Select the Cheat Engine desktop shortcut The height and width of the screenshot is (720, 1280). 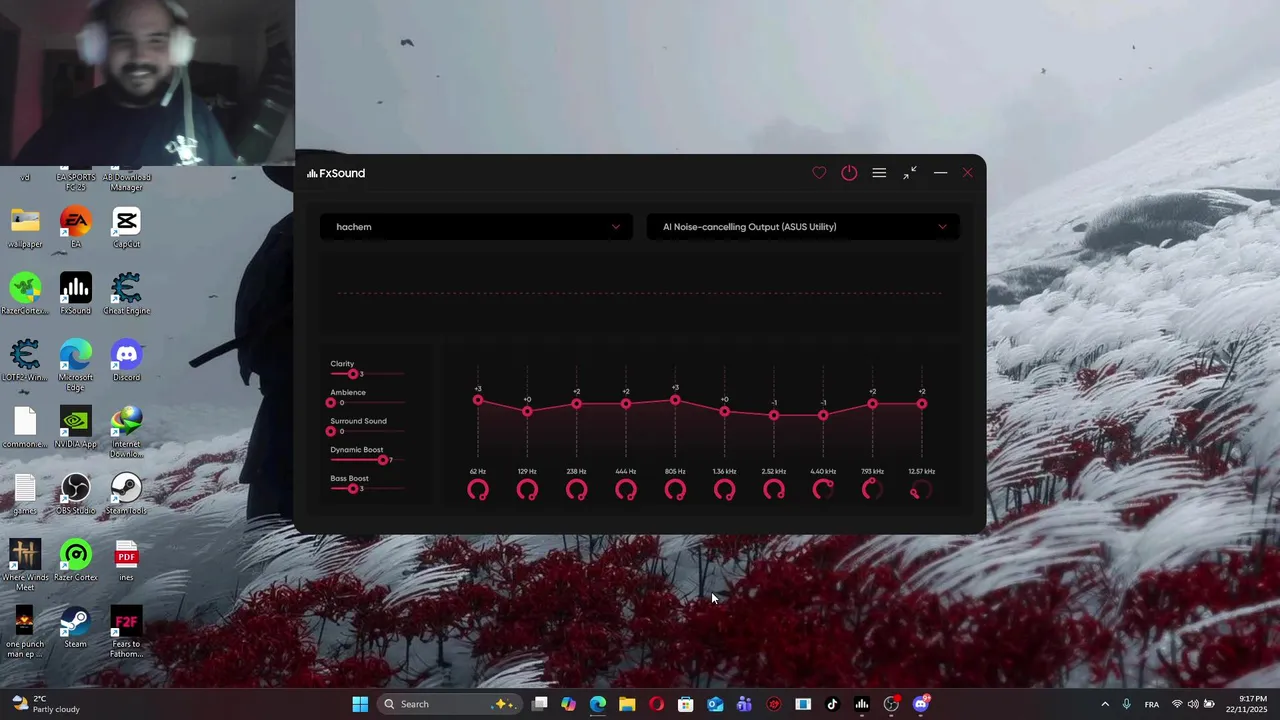pos(126,294)
